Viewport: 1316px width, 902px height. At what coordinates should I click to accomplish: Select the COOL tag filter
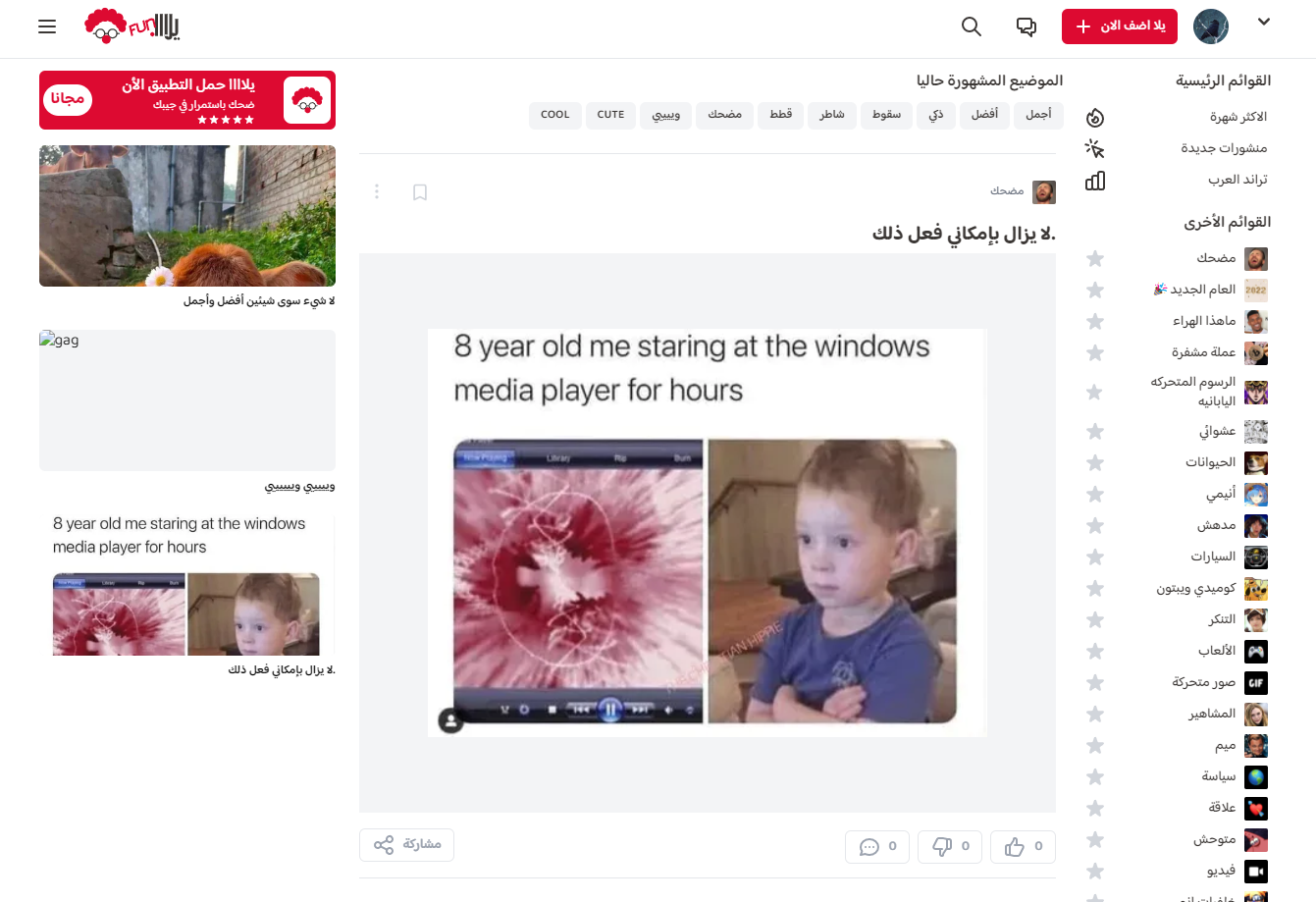(555, 115)
